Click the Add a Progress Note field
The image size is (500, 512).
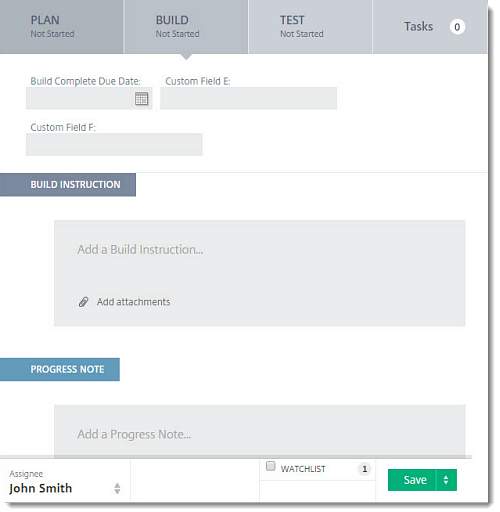point(260,431)
